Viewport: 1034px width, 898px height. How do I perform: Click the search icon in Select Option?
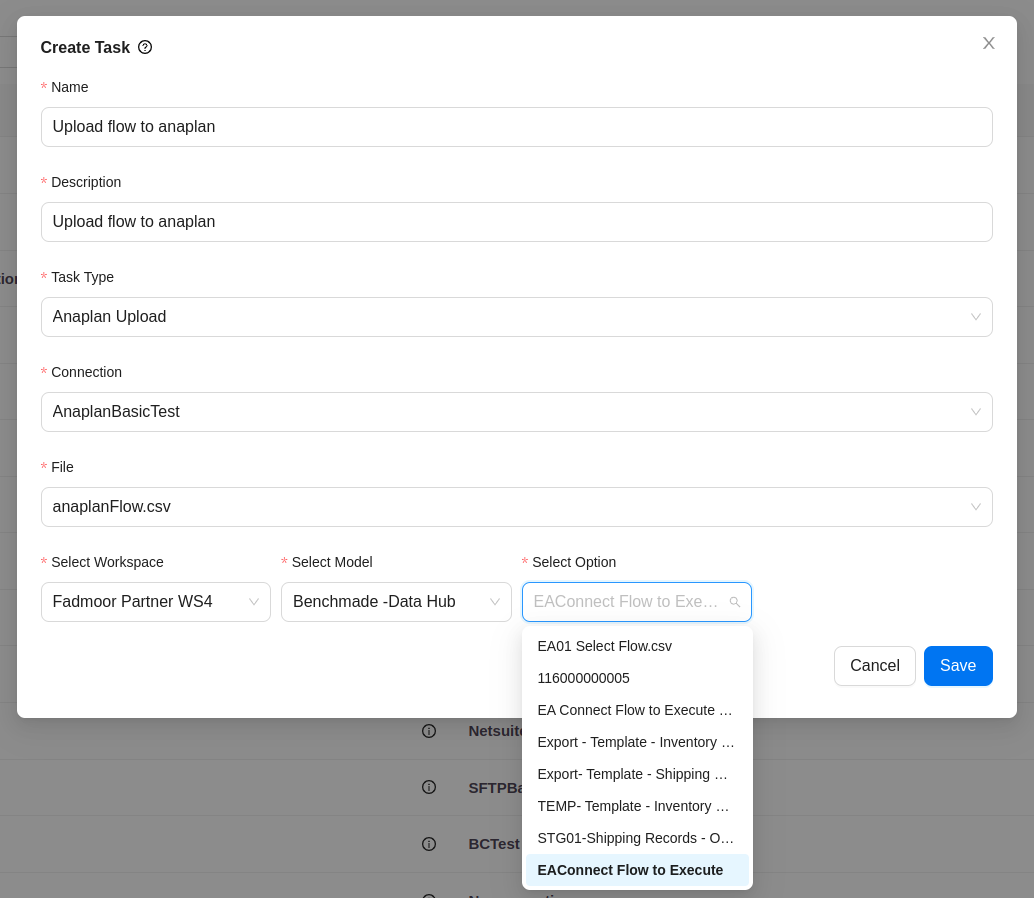tap(735, 602)
